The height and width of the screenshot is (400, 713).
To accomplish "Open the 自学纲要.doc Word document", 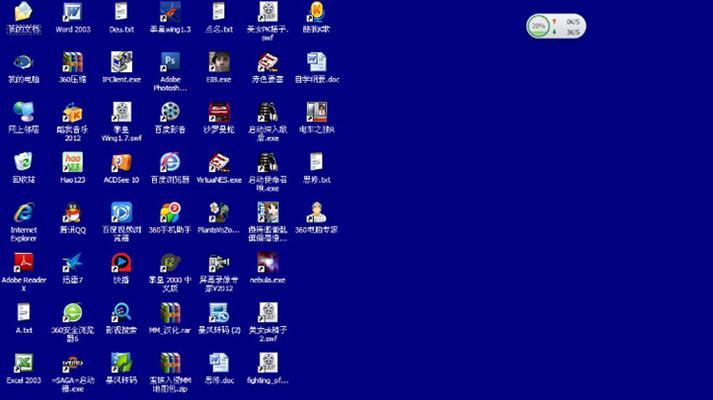I will 316,63.
